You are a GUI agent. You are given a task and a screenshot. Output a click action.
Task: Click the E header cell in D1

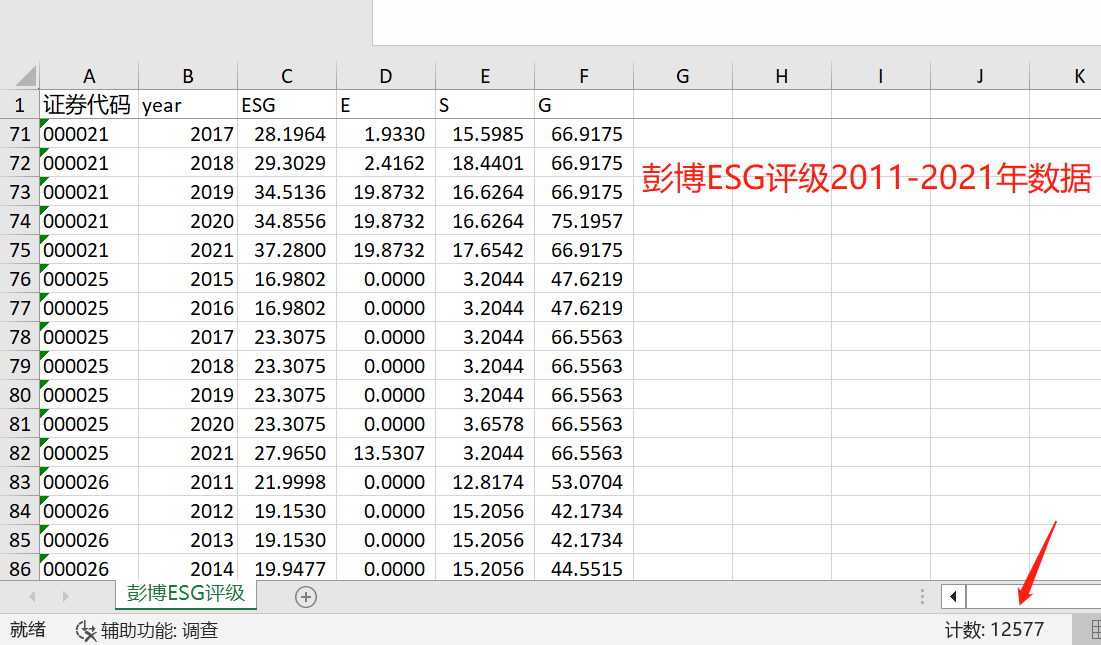pyautogui.click(x=386, y=105)
